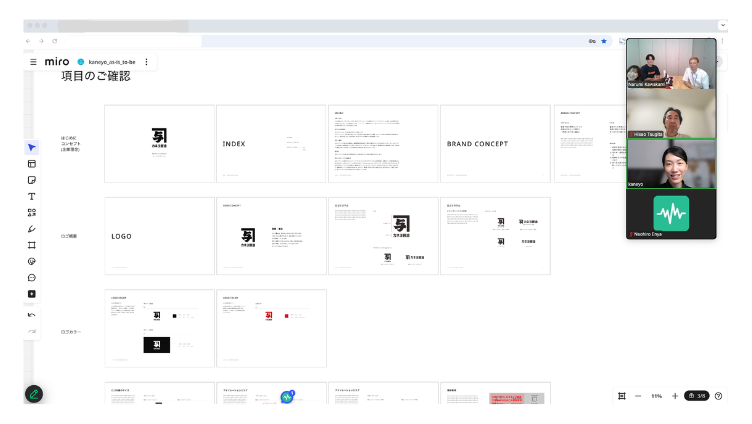Click the BRAND CONCEPT slide thumbnail

pos(495,144)
